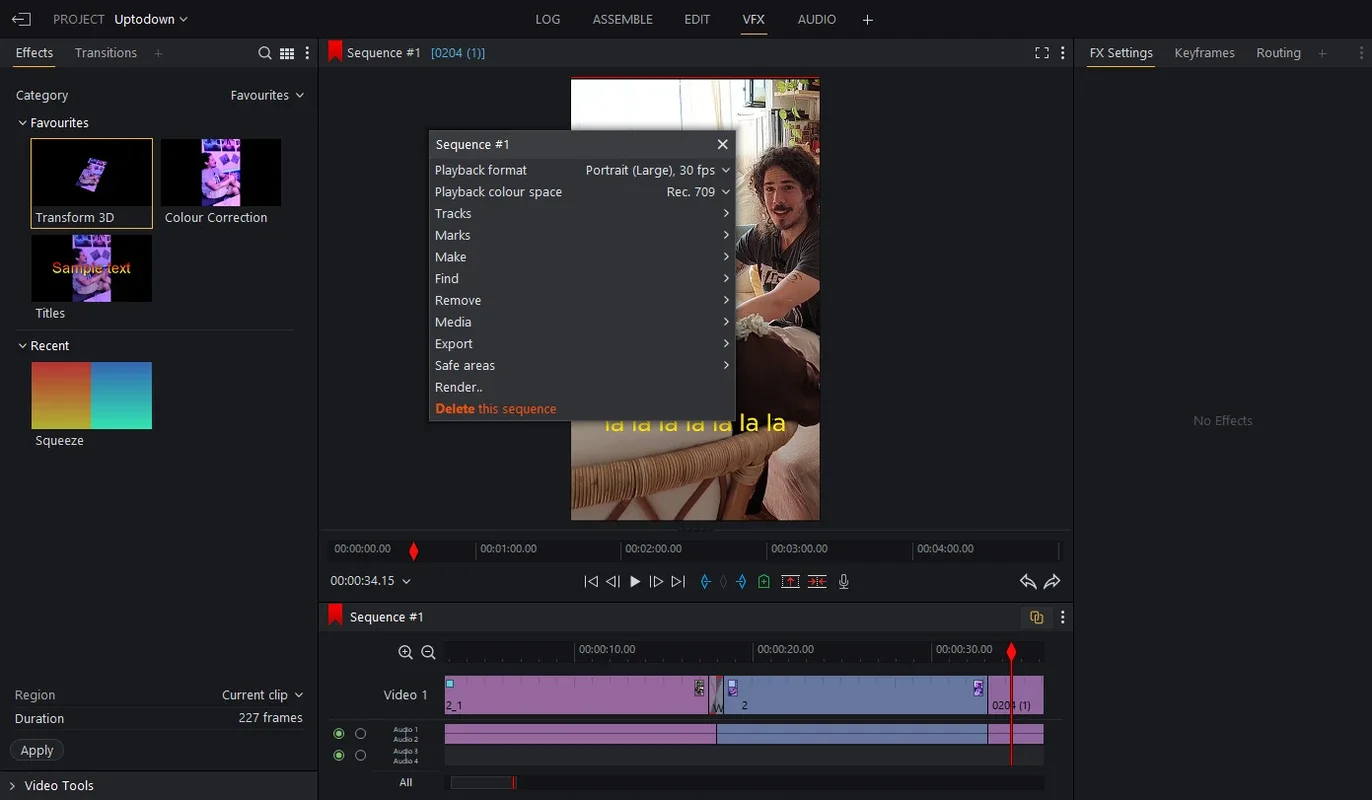This screenshot has width=1372, height=800.
Task: Open timeline panel three-dot menu
Action: click(x=1062, y=617)
